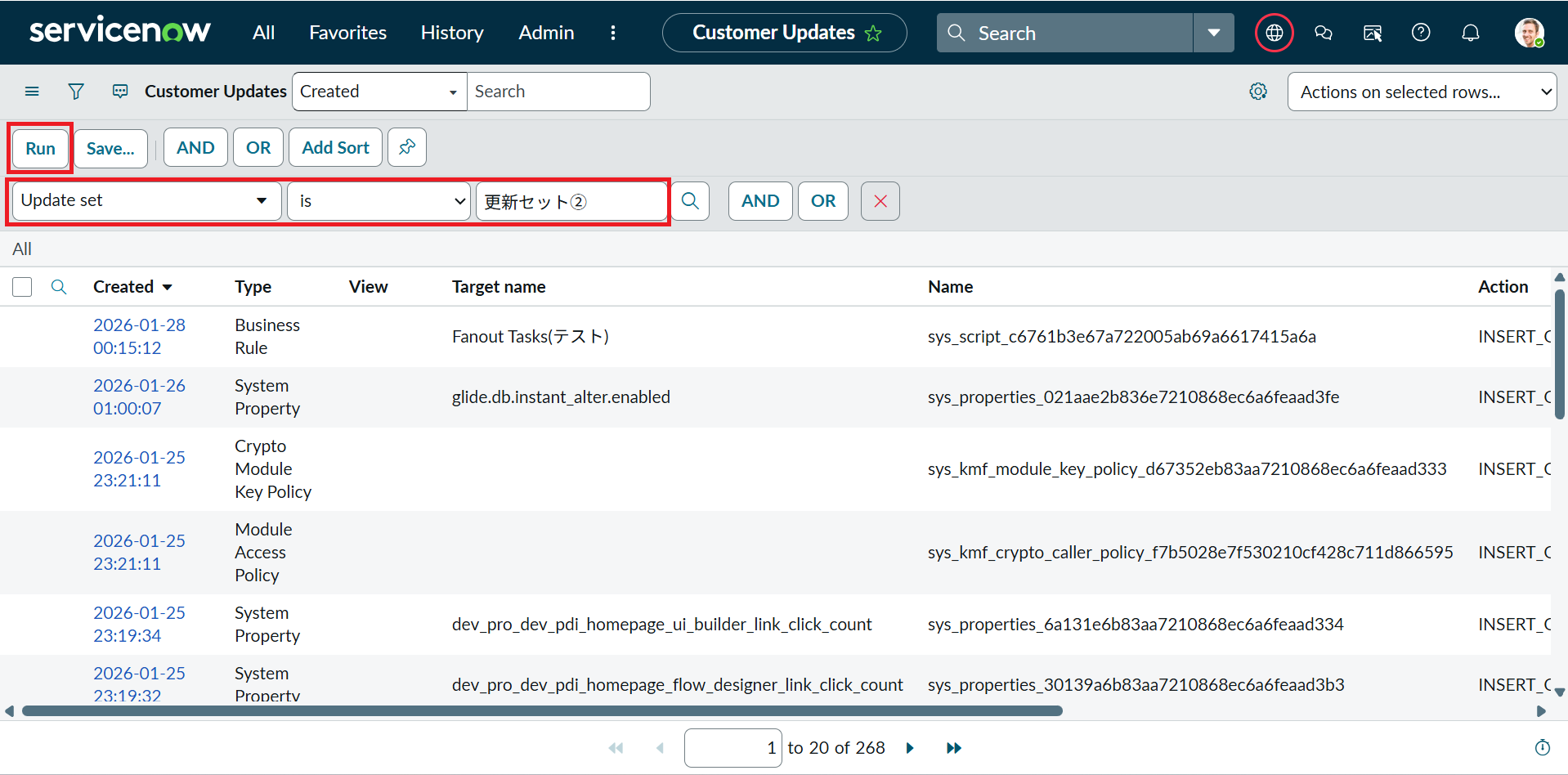The image size is (1568, 775).
Task: Click the lookup magnifier beside filter value
Action: (x=690, y=201)
